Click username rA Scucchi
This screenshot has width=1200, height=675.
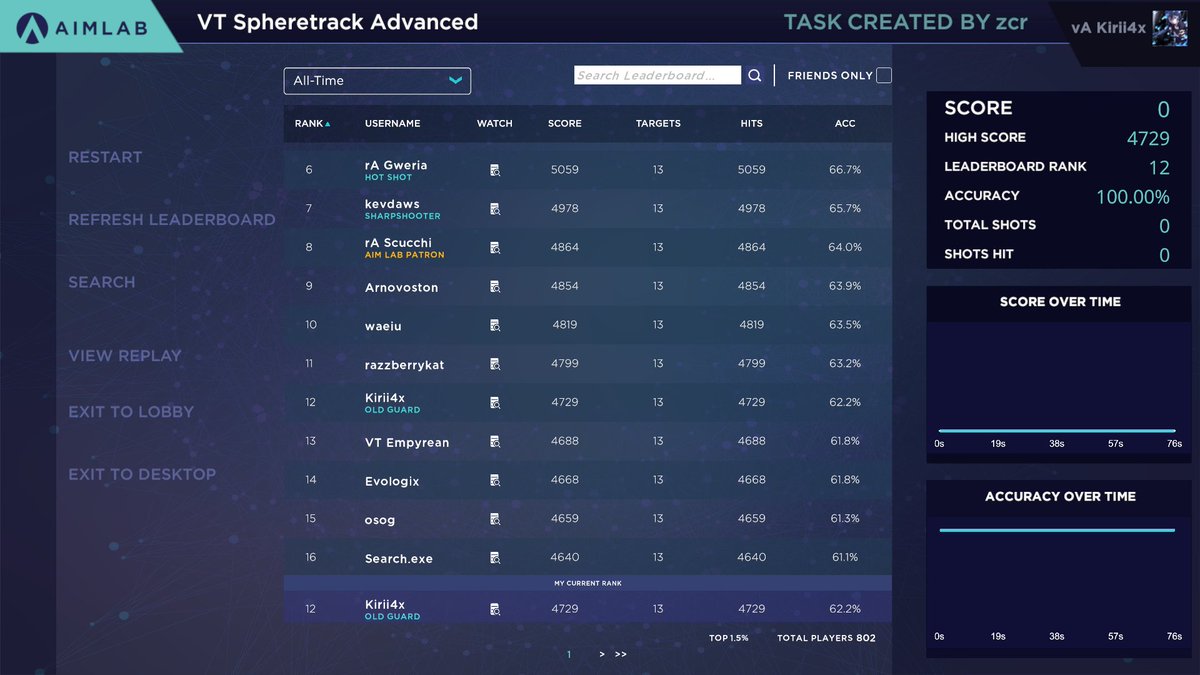pos(398,243)
